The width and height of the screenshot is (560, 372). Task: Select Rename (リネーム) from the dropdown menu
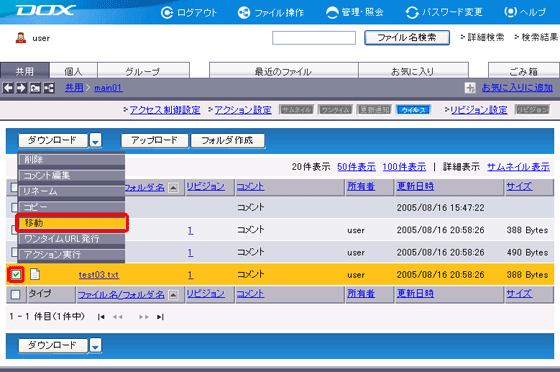click(x=71, y=191)
